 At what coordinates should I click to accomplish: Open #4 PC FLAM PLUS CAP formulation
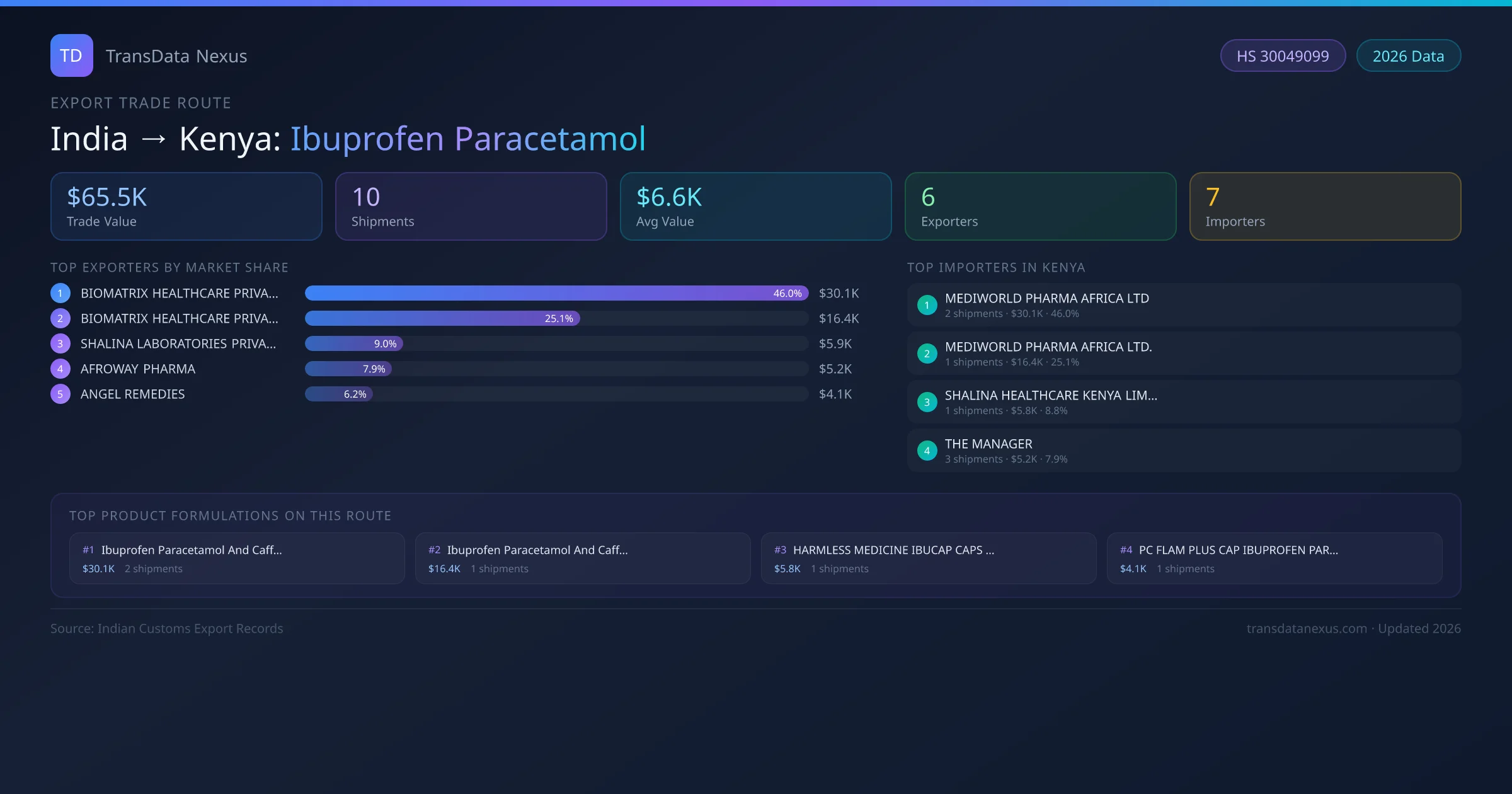point(1274,558)
